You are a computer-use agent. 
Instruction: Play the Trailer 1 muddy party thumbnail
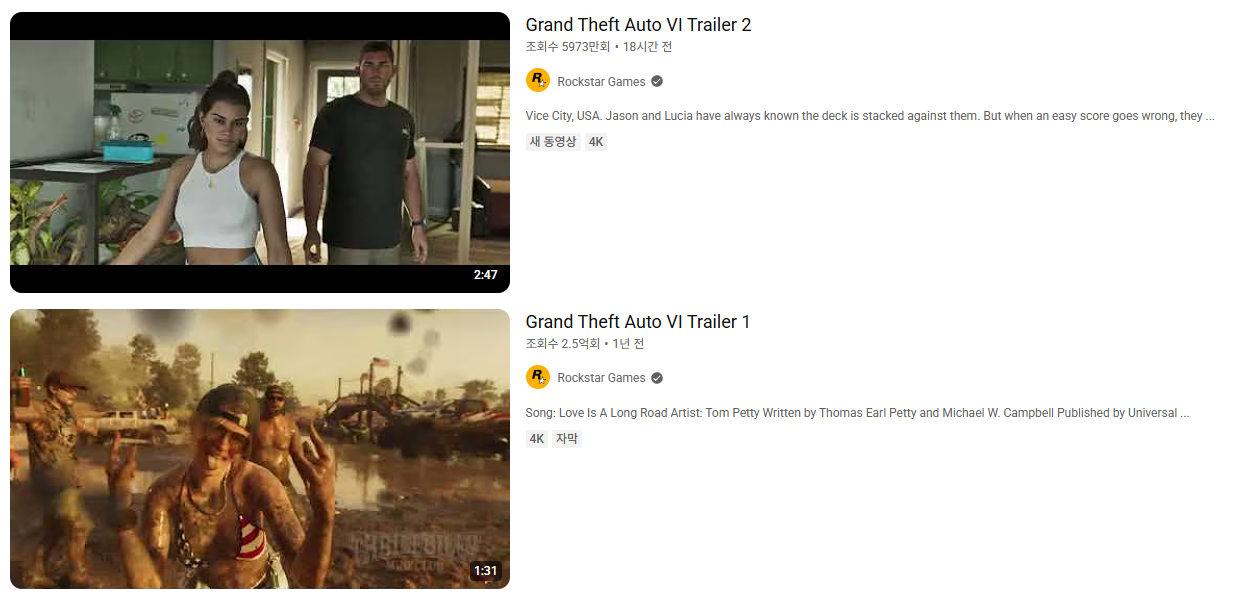[260, 449]
